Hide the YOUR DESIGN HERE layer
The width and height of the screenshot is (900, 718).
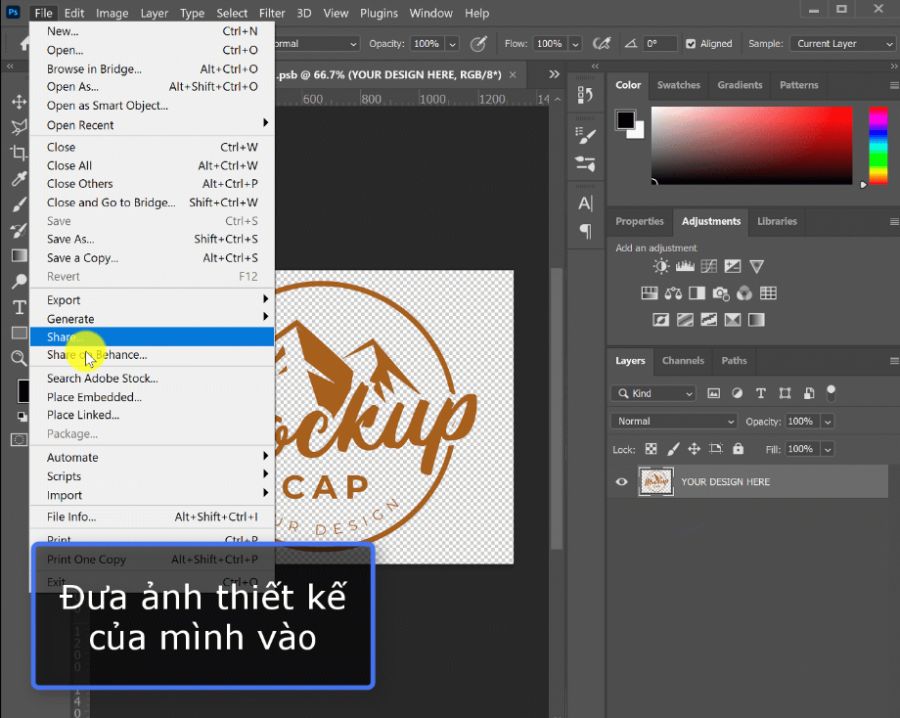(x=622, y=482)
